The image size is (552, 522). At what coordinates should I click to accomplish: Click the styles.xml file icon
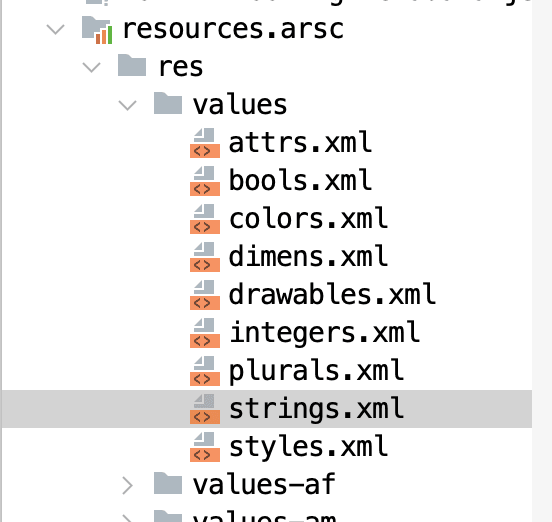pos(205,447)
